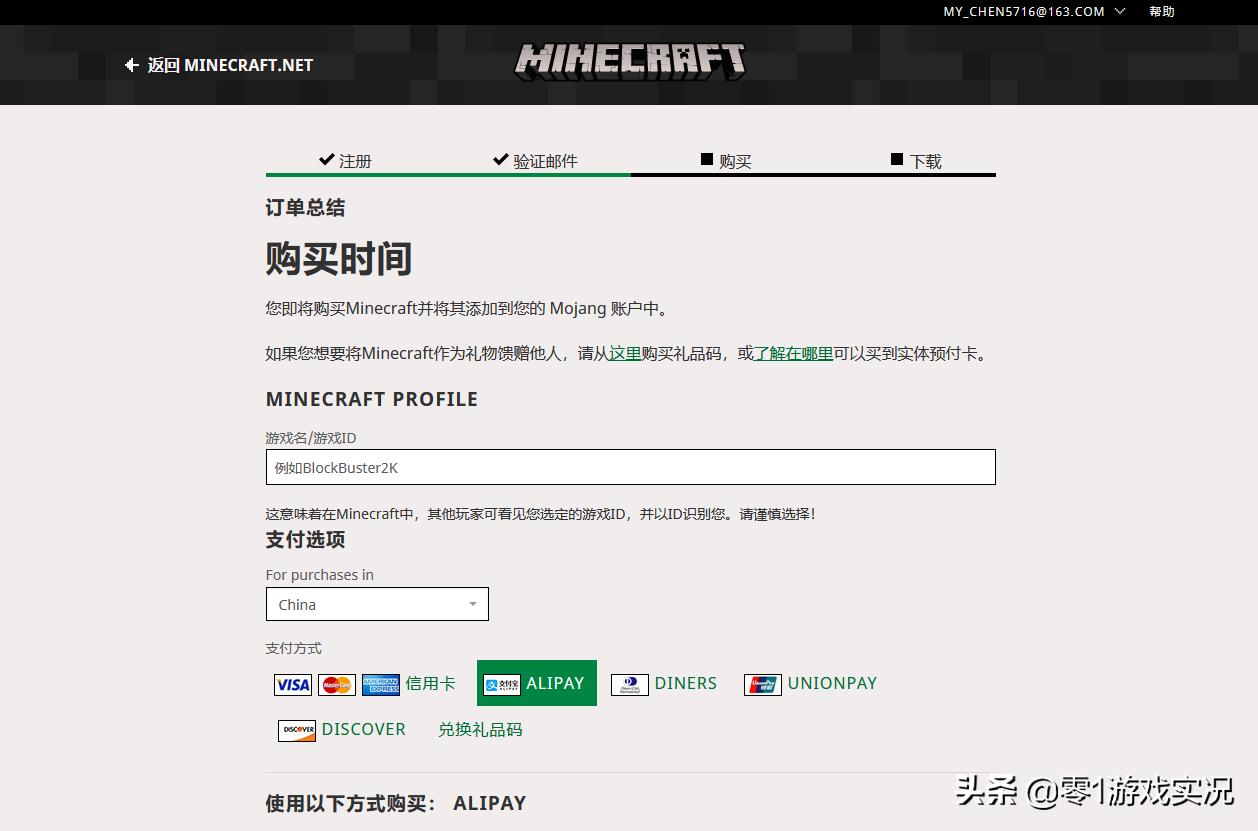The height and width of the screenshot is (831, 1258).
Task: Select the Diners Club payment icon
Action: point(629,684)
